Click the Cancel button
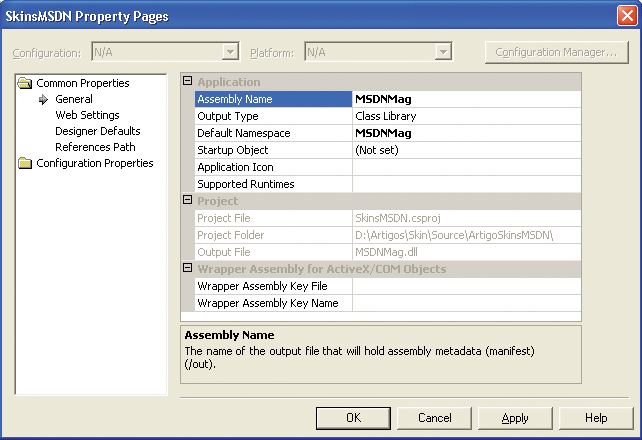This screenshot has height=440, width=642. tap(435, 418)
